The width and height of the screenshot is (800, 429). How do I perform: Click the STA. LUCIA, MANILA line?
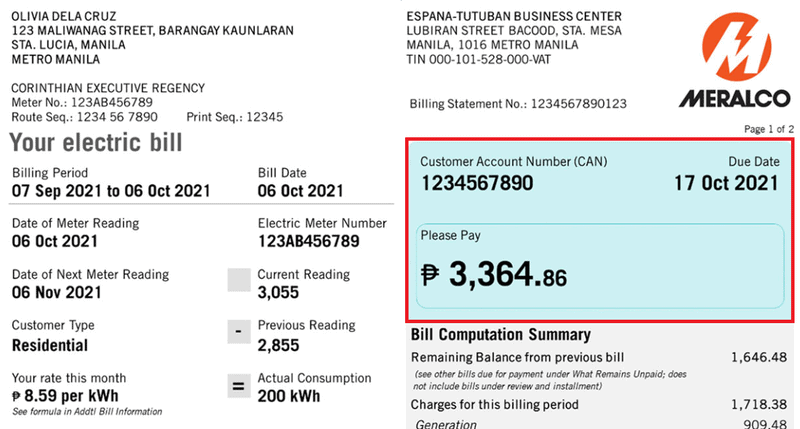[x=68, y=45]
